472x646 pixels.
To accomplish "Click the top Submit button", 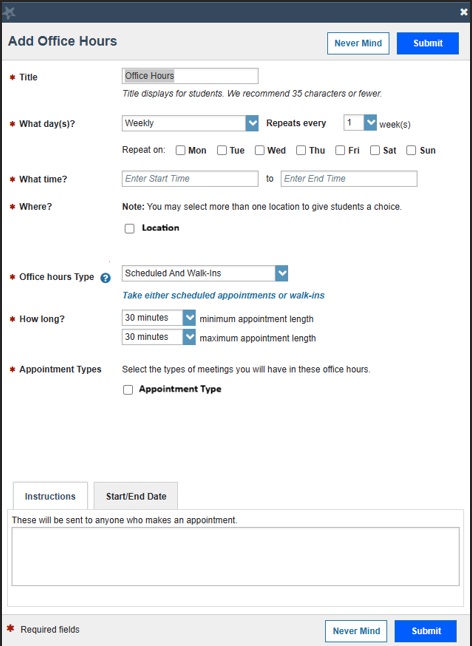I will click(x=428, y=43).
